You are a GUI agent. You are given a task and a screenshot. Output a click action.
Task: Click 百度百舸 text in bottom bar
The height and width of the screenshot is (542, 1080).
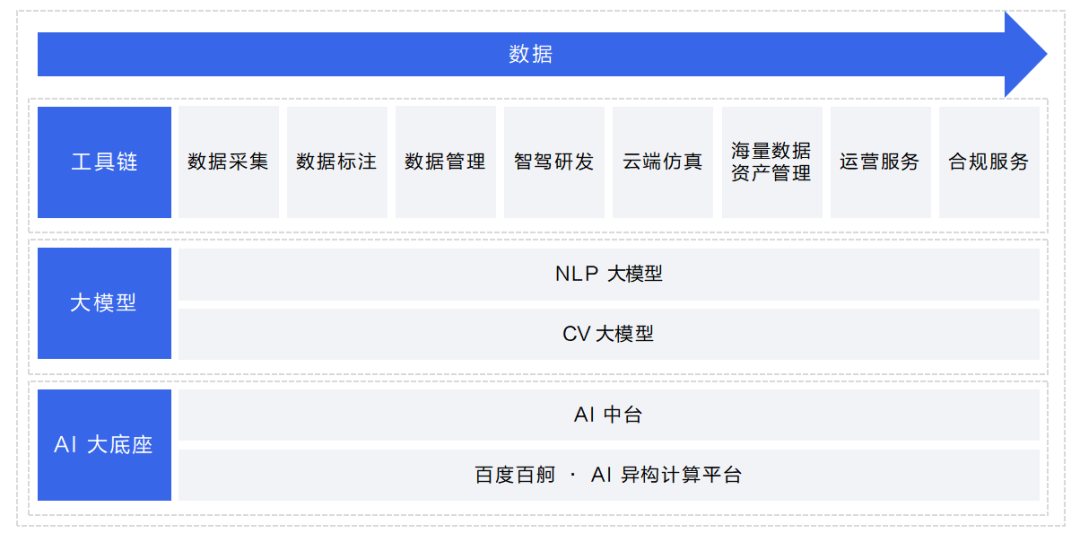515,475
